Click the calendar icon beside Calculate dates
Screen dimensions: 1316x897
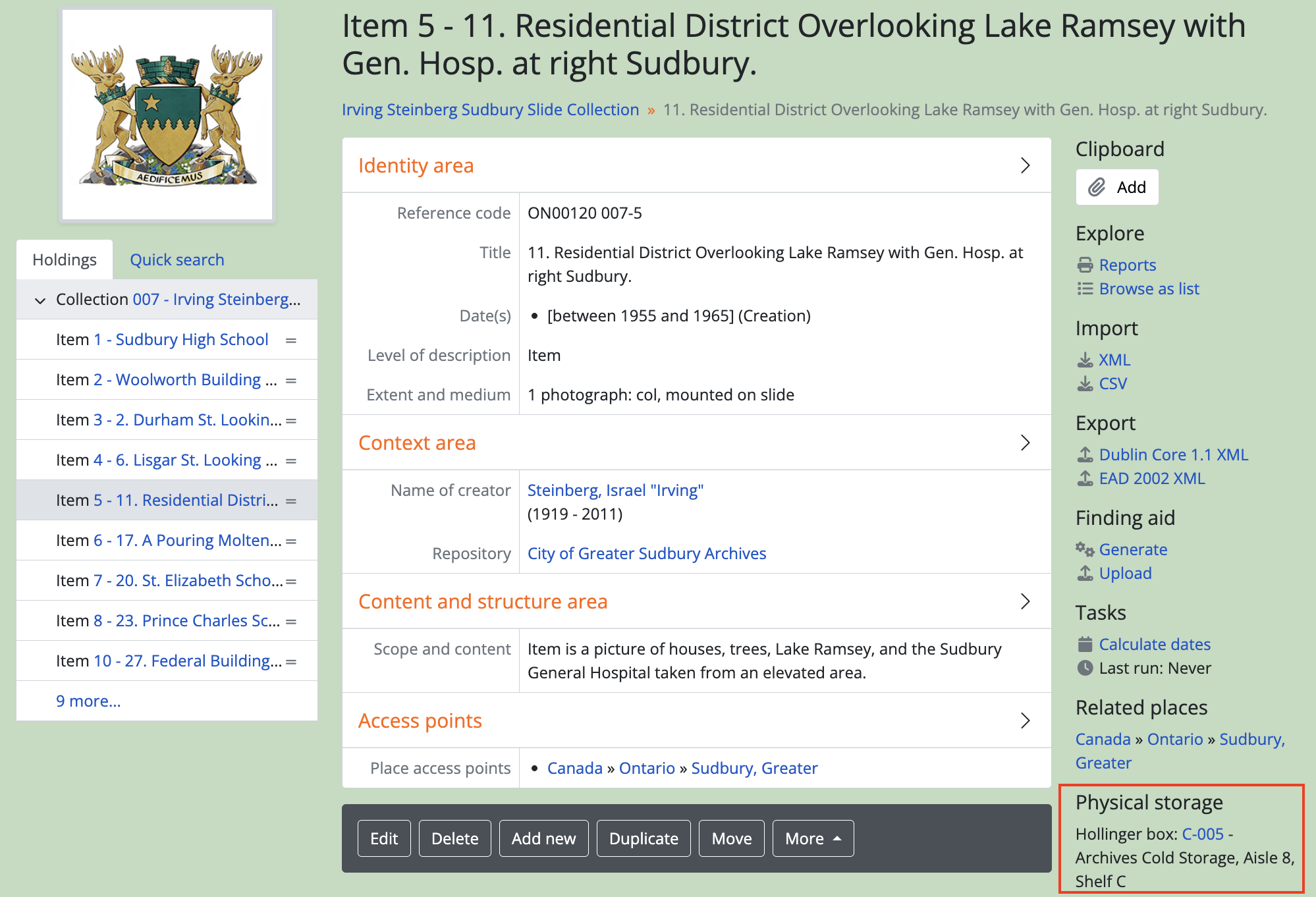coord(1085,644)
